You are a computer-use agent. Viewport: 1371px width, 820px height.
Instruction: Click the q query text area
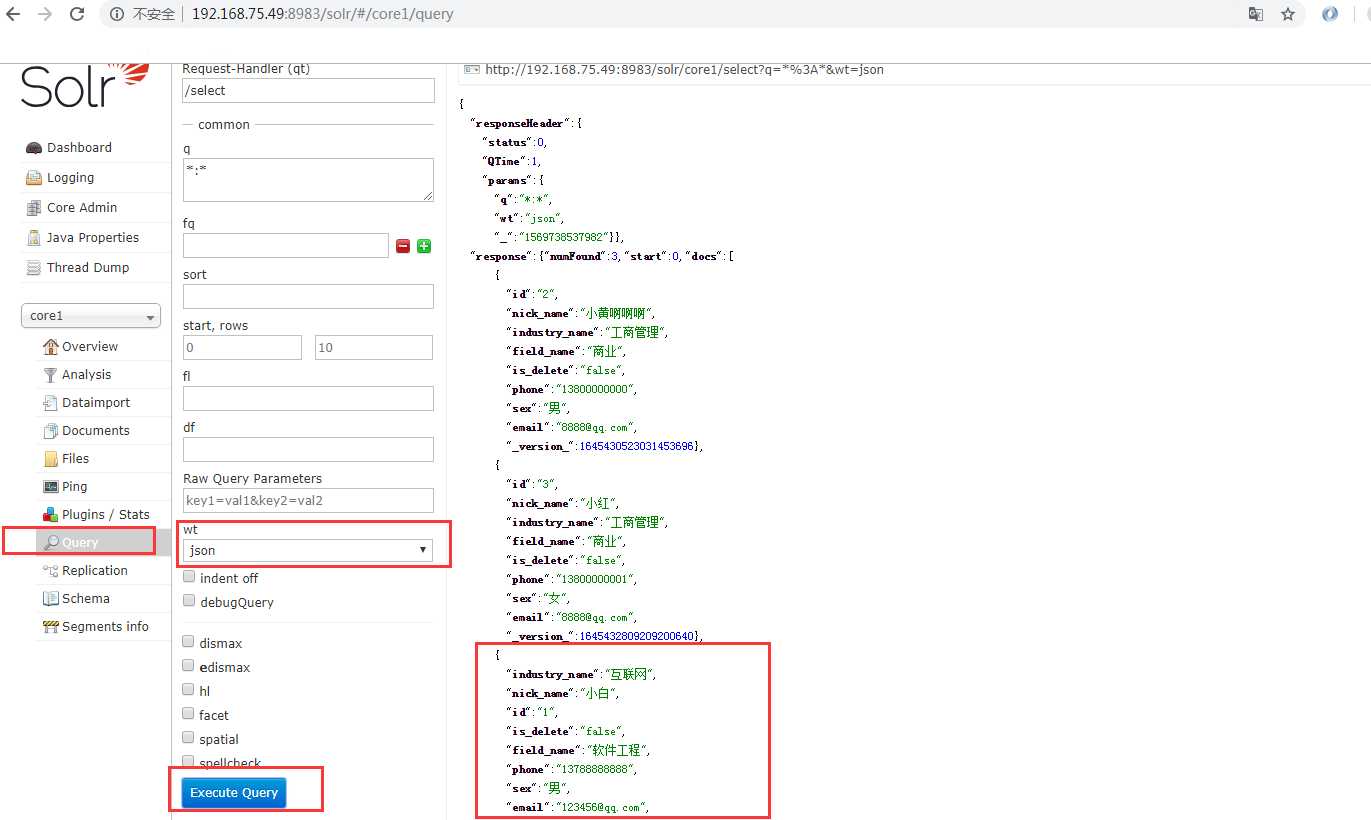308,180
